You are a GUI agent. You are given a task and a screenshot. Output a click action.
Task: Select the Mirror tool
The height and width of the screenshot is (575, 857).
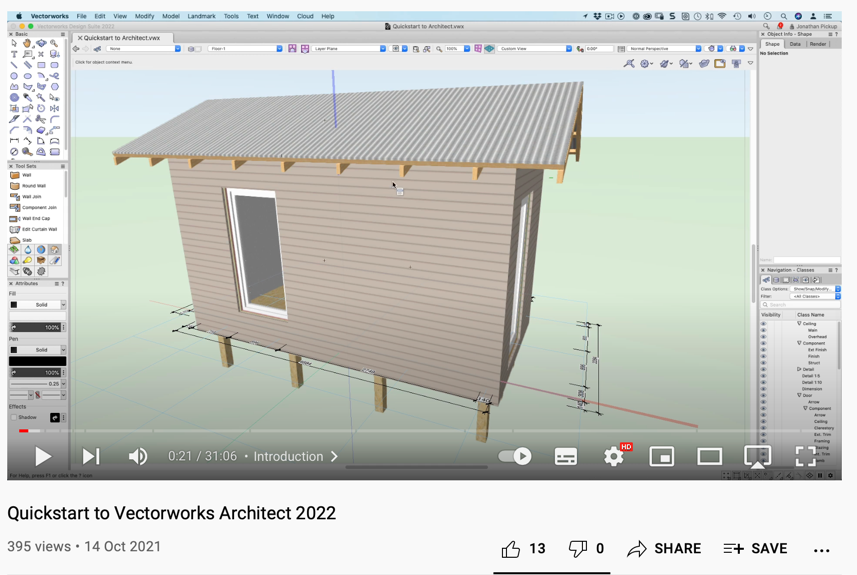tap(54, 108)
